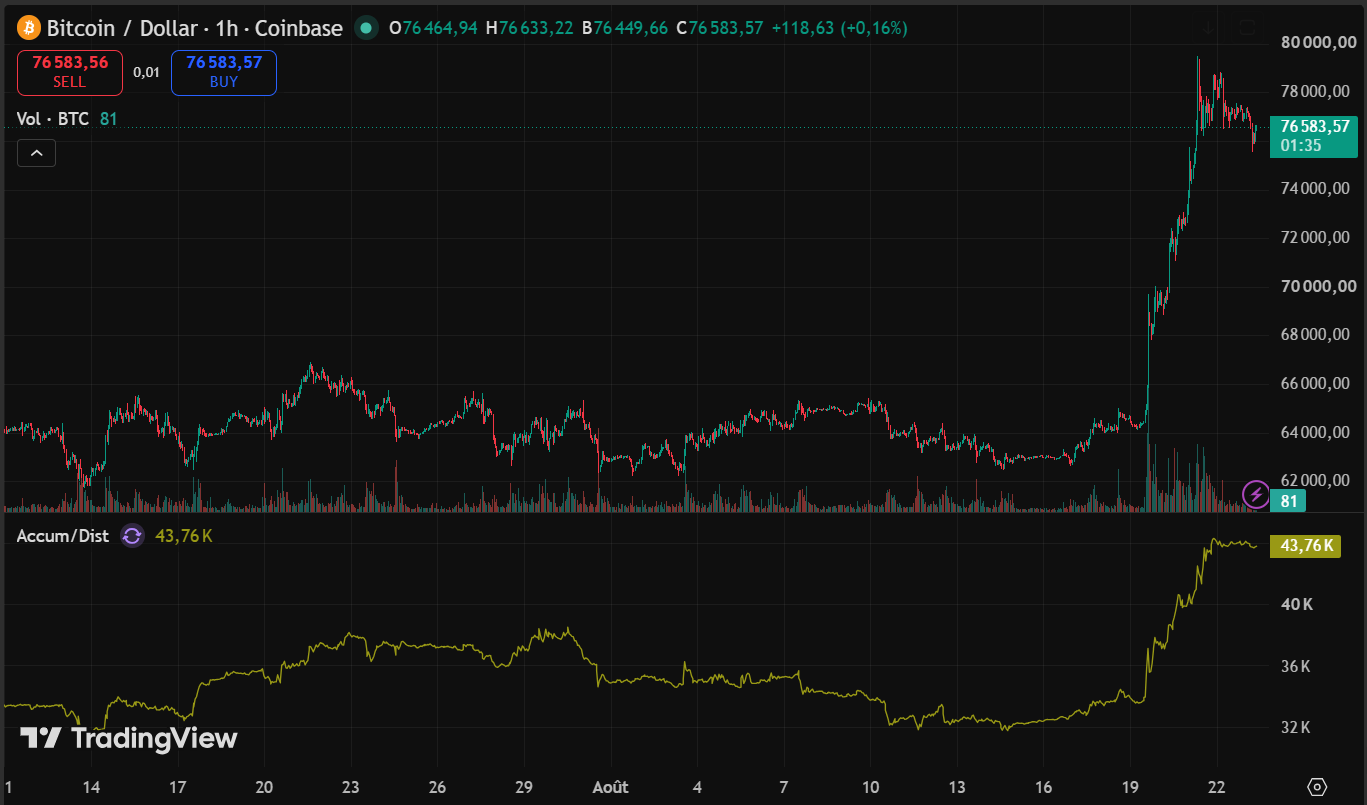This screenshot has width=1367, height=805.
Task: Click date 22 on the time axis
Action: [x=1217, y=787]
